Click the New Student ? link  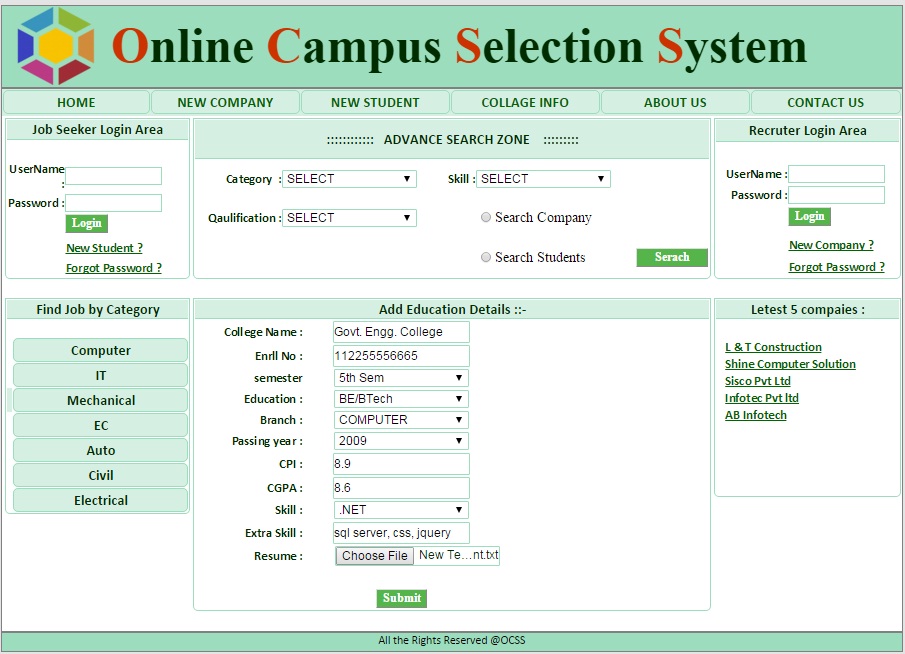tap(104, 248)
